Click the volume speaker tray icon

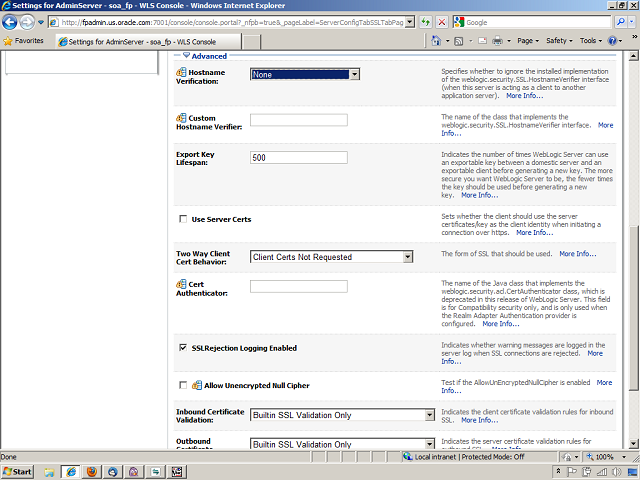click(x=616, y=472)
